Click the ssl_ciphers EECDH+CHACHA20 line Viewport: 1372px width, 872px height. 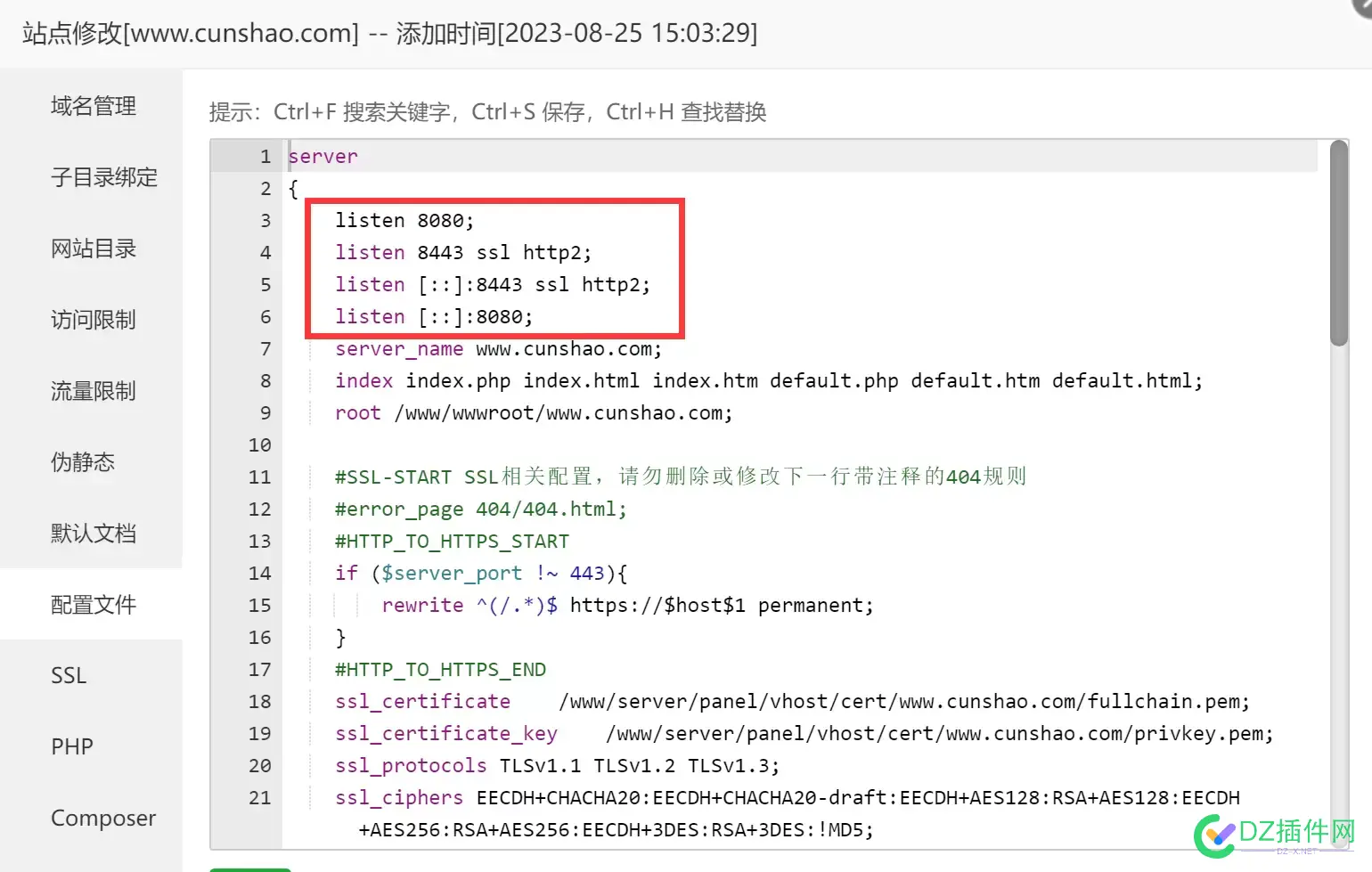pos(788,798)
